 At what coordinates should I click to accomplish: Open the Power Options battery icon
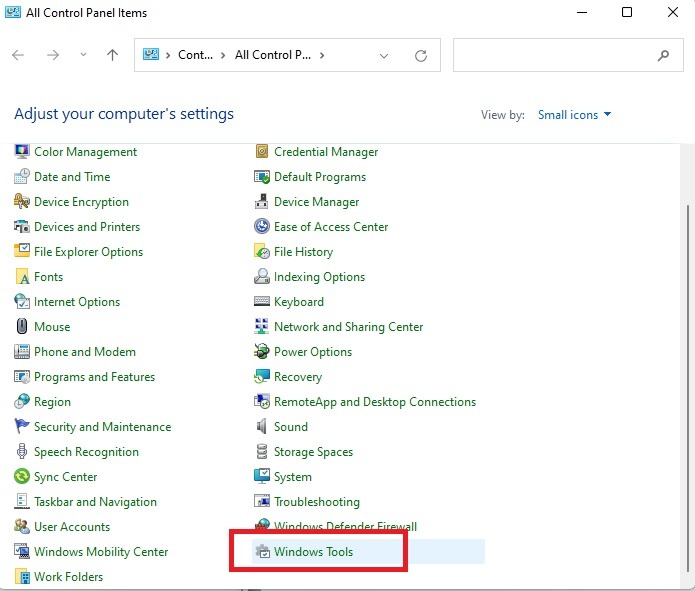point(262,352)
